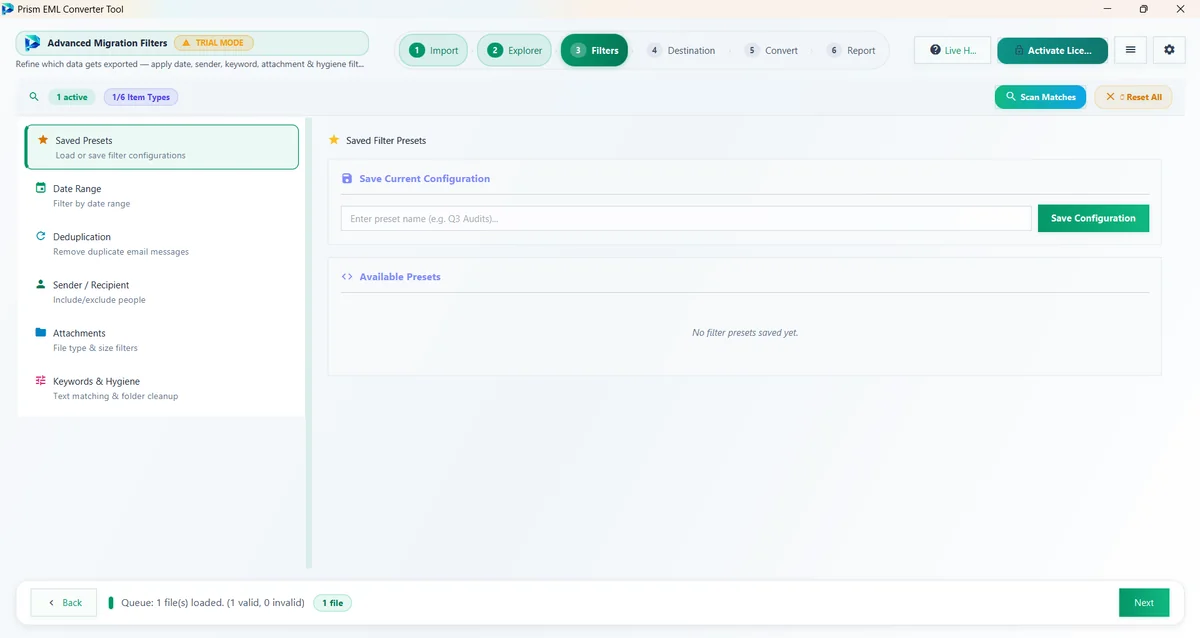Click the Attachments folder icon
The height and width of the screenshot is (638, 1200).
pyautogui.click(x=41, y=332)
